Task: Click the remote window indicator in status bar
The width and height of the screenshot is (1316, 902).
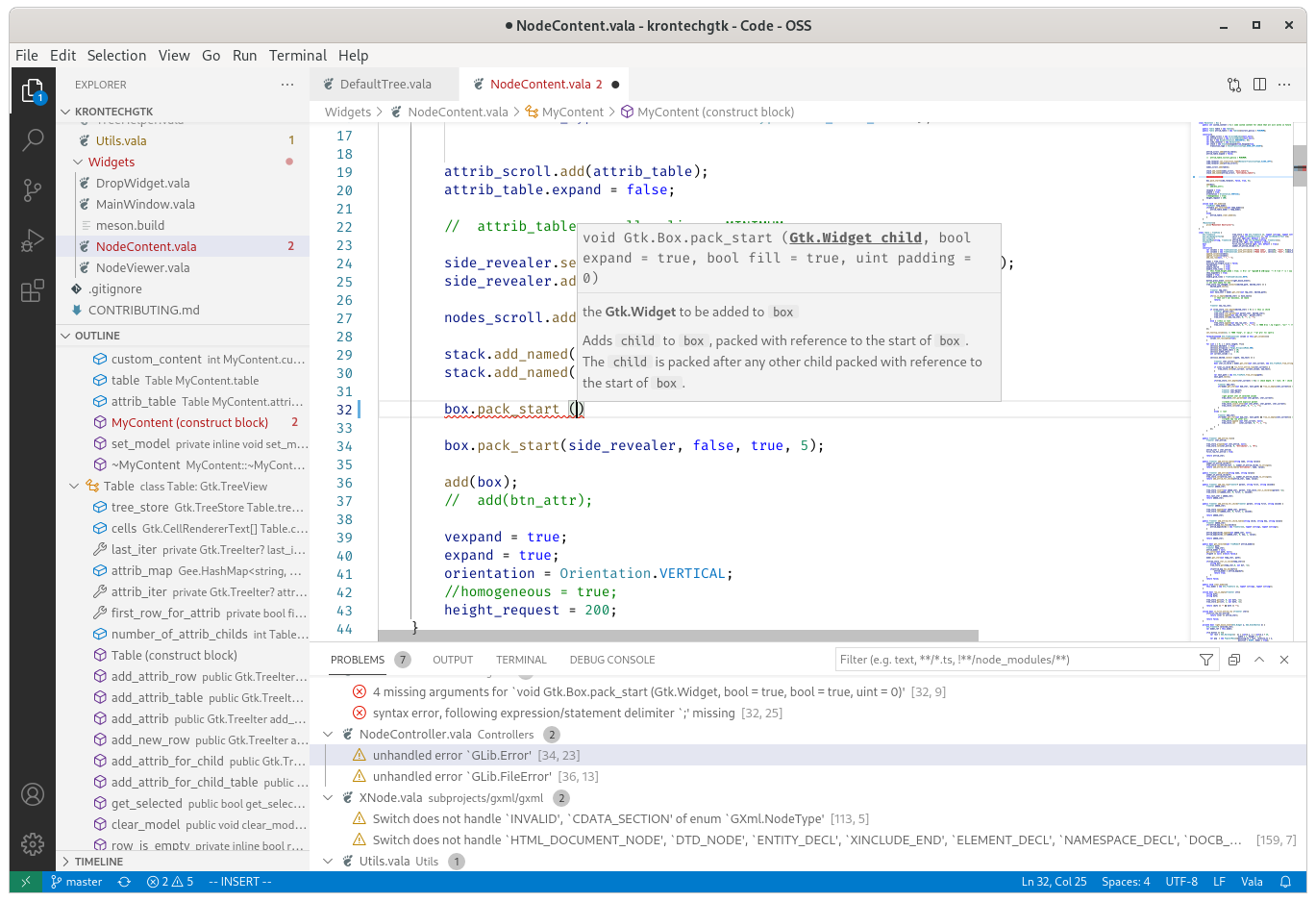Action: click(x=26, y=882)
